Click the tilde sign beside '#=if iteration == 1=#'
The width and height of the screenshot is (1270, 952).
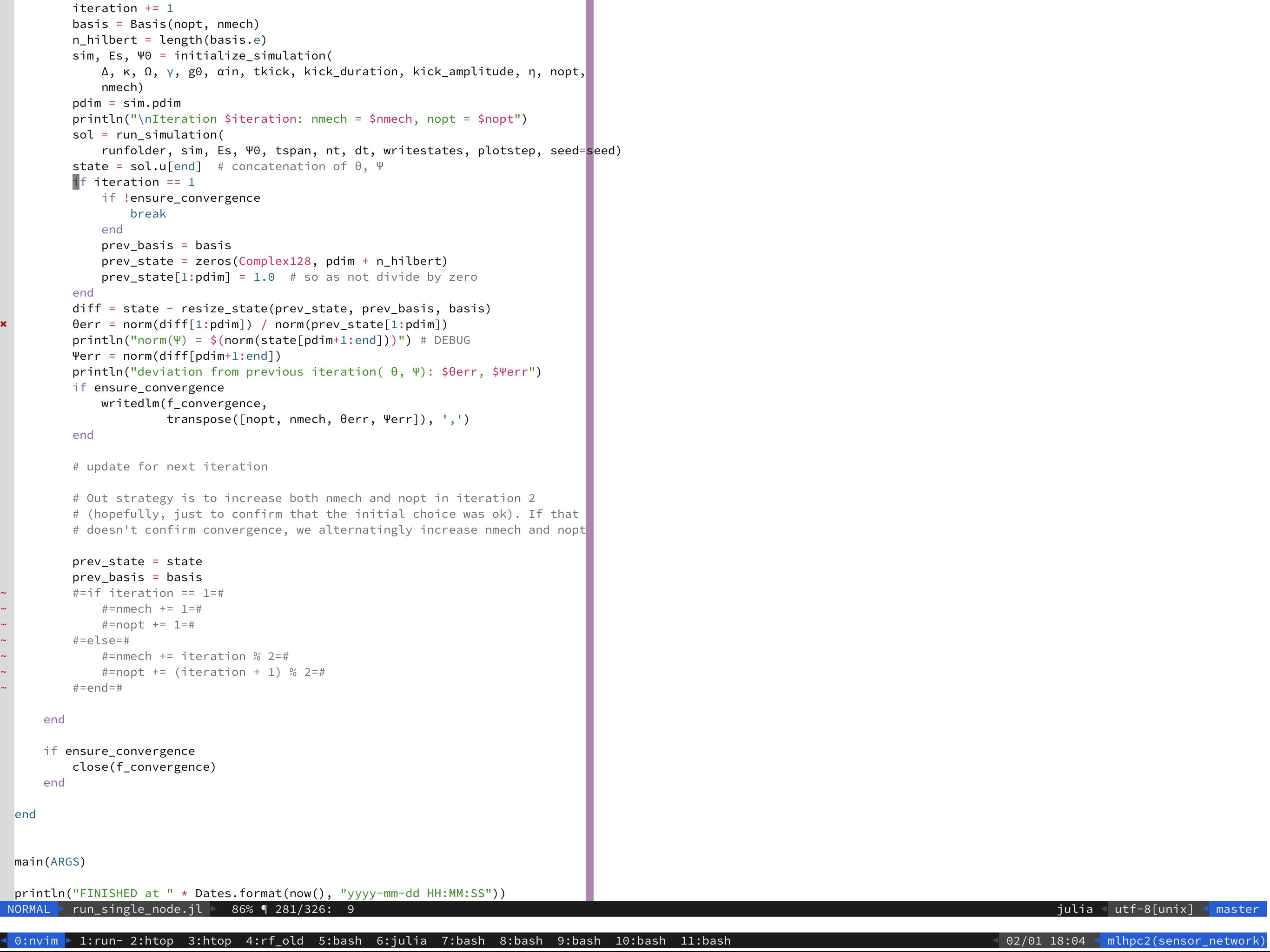[x=3, y=593]
